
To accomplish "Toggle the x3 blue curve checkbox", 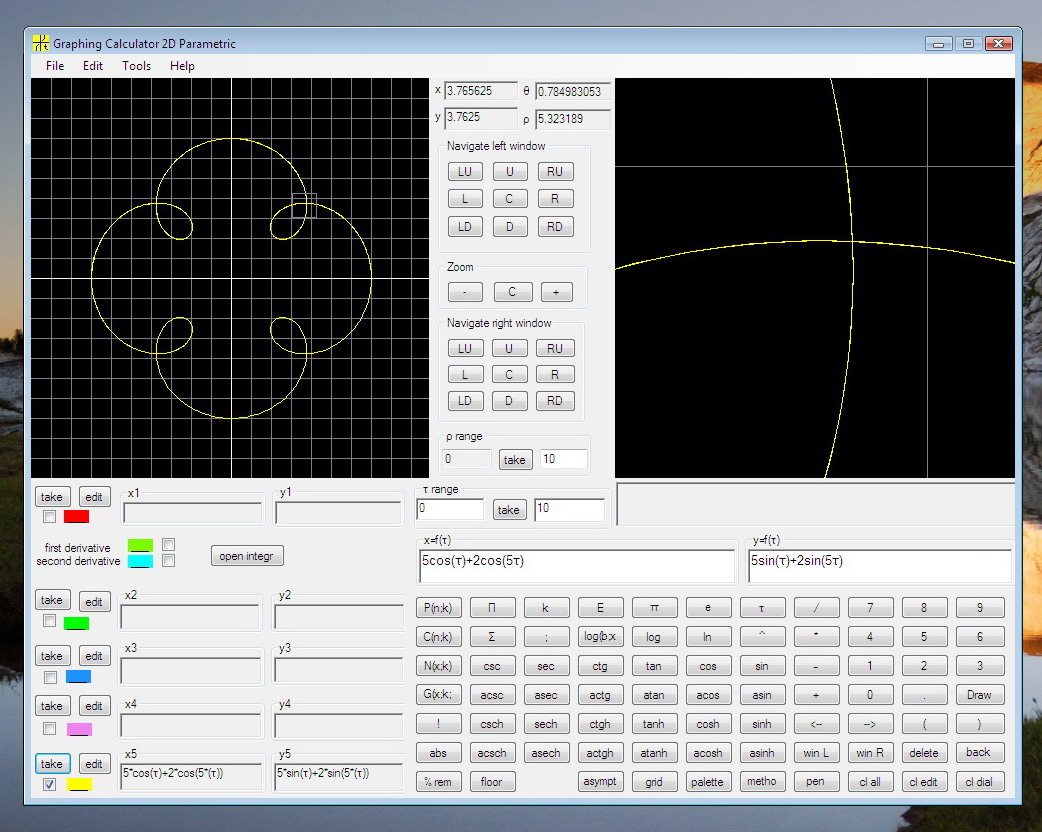I will click(50, 677).
